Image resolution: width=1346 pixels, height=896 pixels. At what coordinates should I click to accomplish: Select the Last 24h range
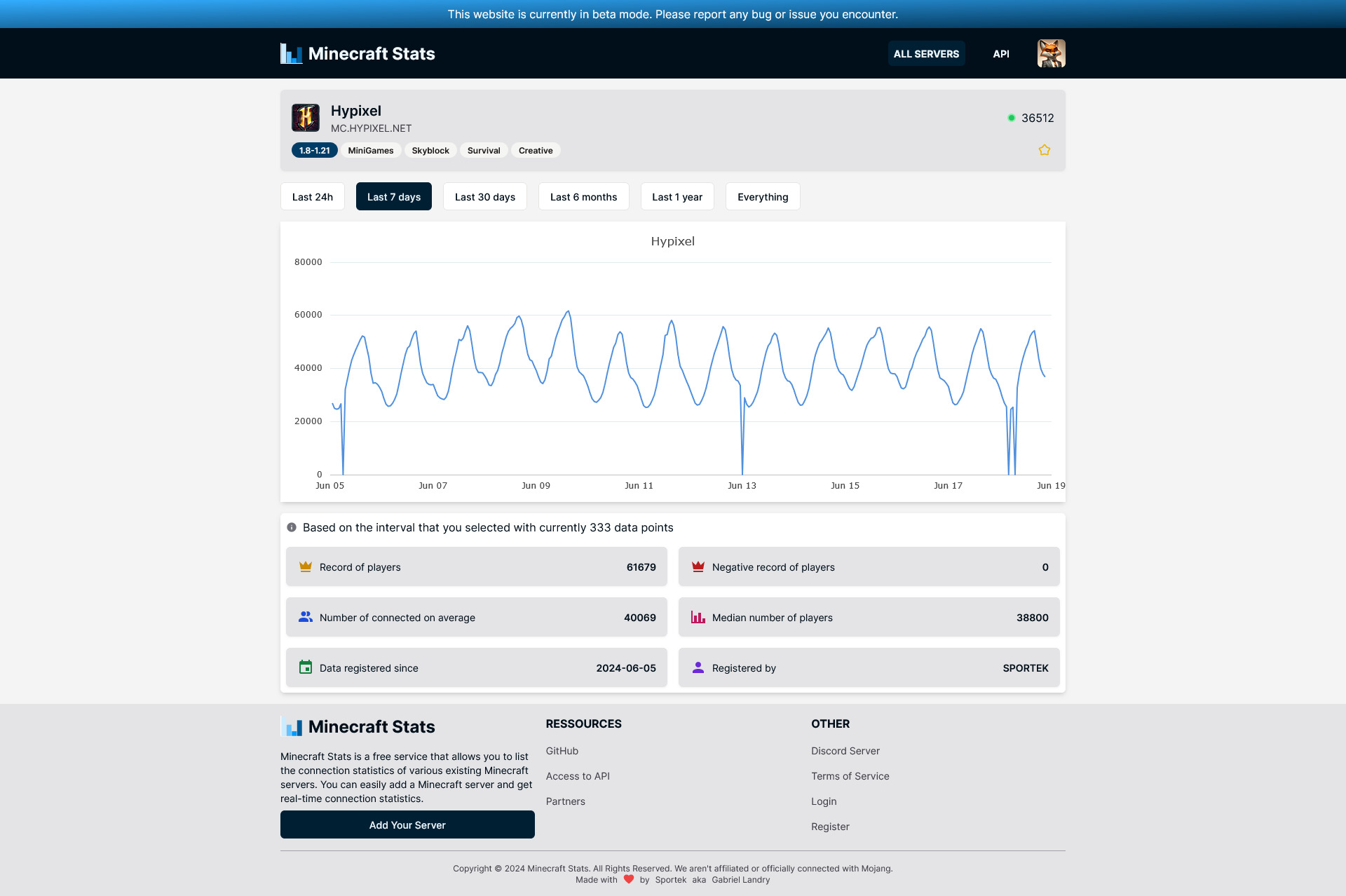[313, 196]
